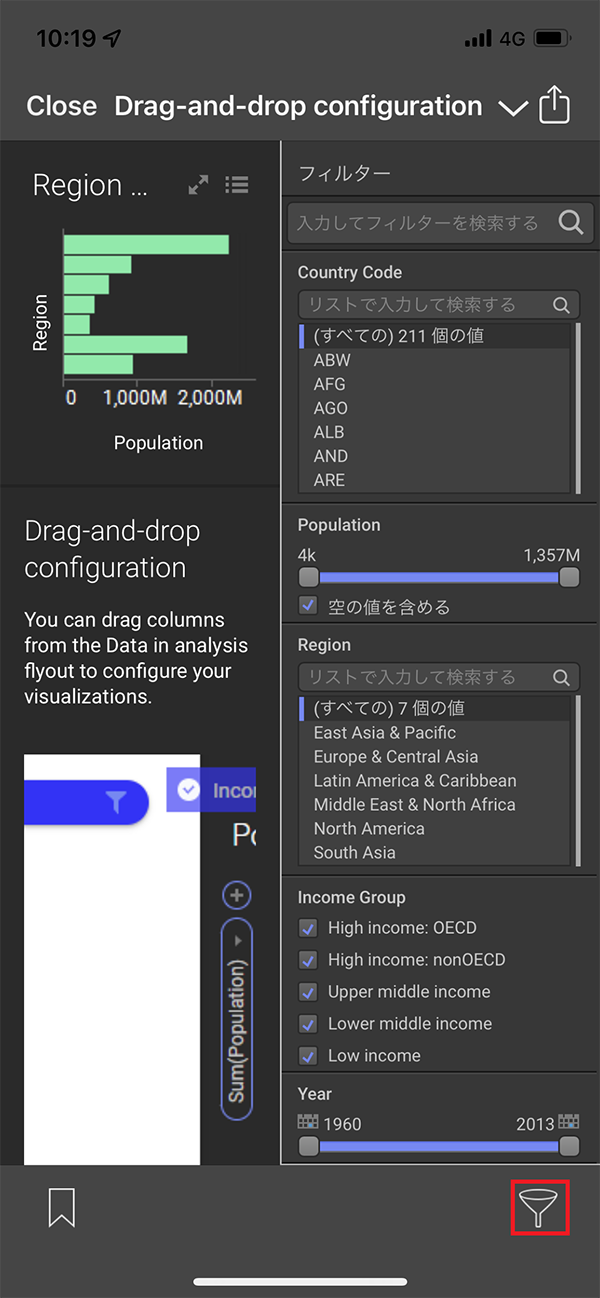The image size is (600, 1298).
Task: Select Europe & Central Asia region
Action: coord(434,757)
